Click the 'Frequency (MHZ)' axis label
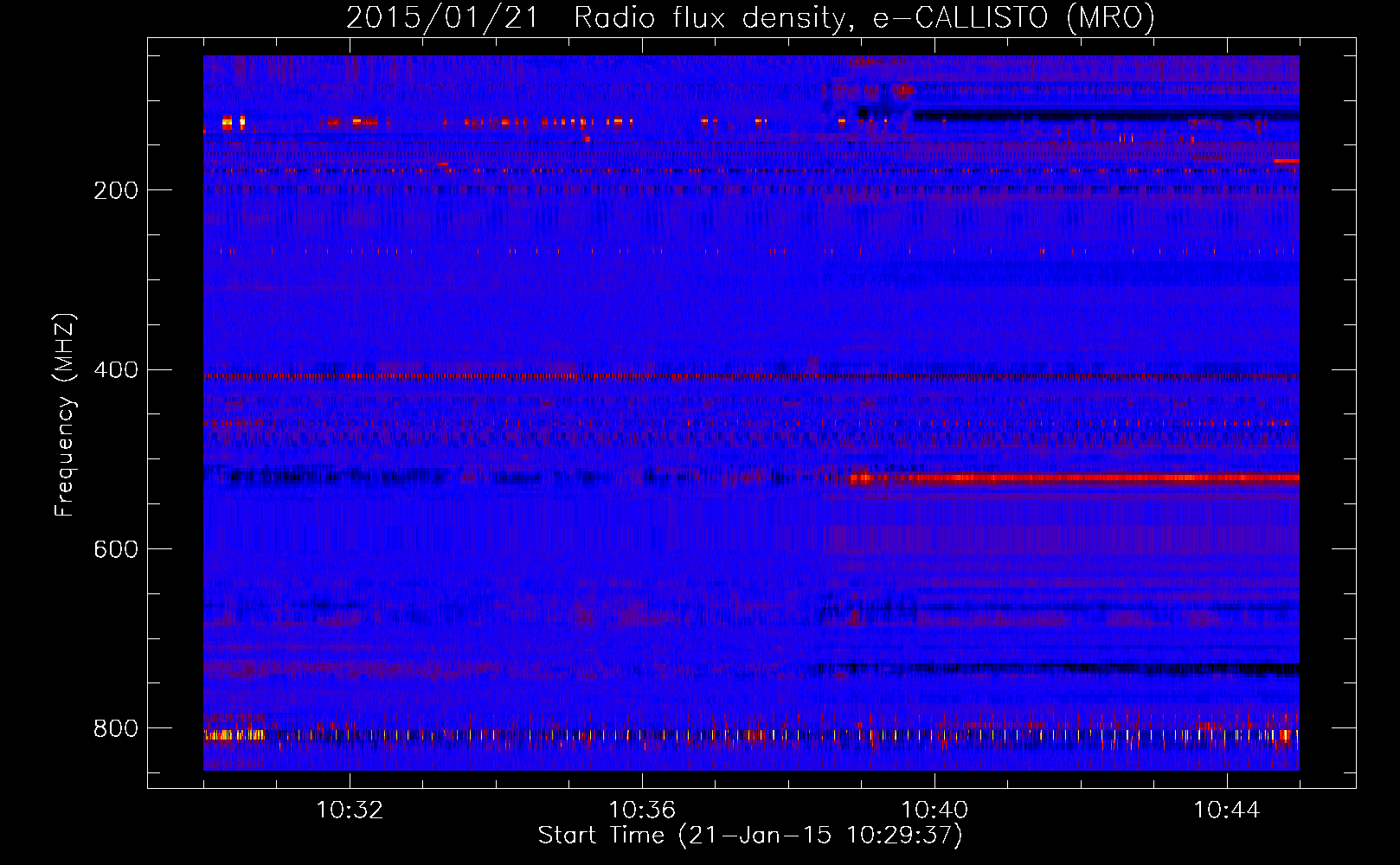Image resolution: width=1400 pixels, height=865 pixels. click(x=65, y=415)
